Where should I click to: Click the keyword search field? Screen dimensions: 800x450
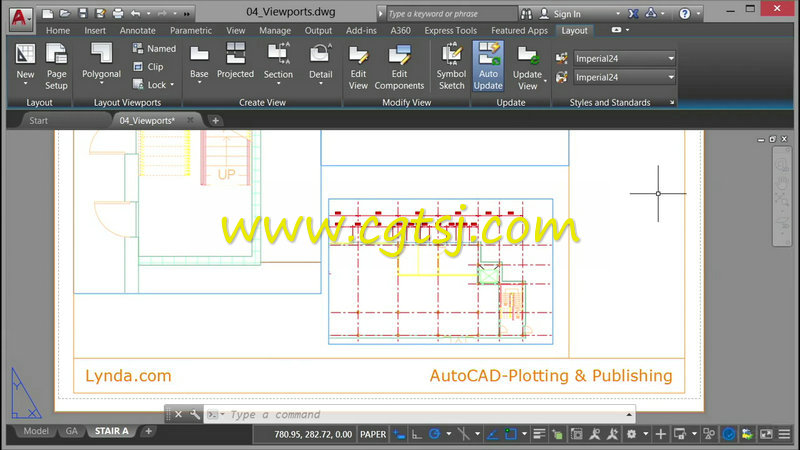tap(451, 14)
